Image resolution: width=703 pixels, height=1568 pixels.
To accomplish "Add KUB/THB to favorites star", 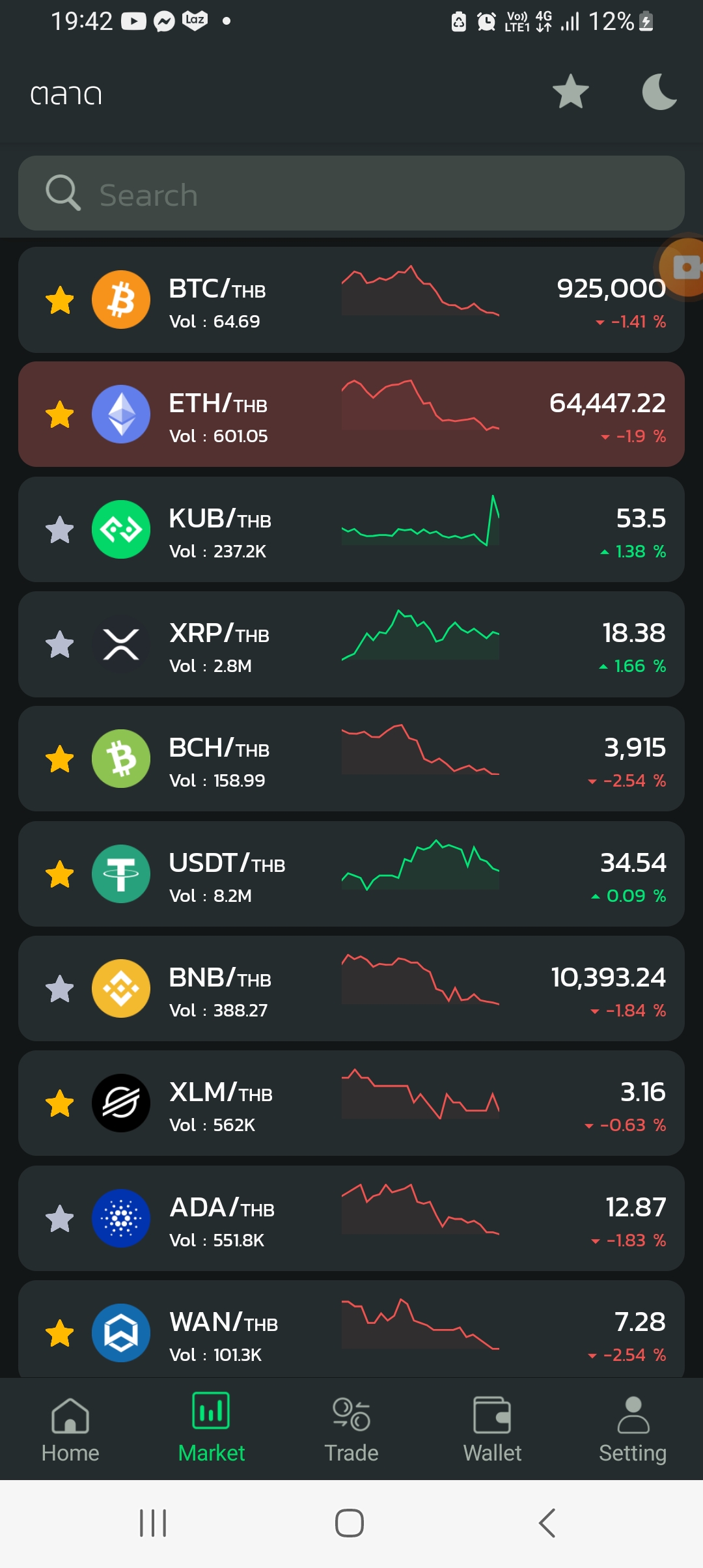I will click(60, 529).
